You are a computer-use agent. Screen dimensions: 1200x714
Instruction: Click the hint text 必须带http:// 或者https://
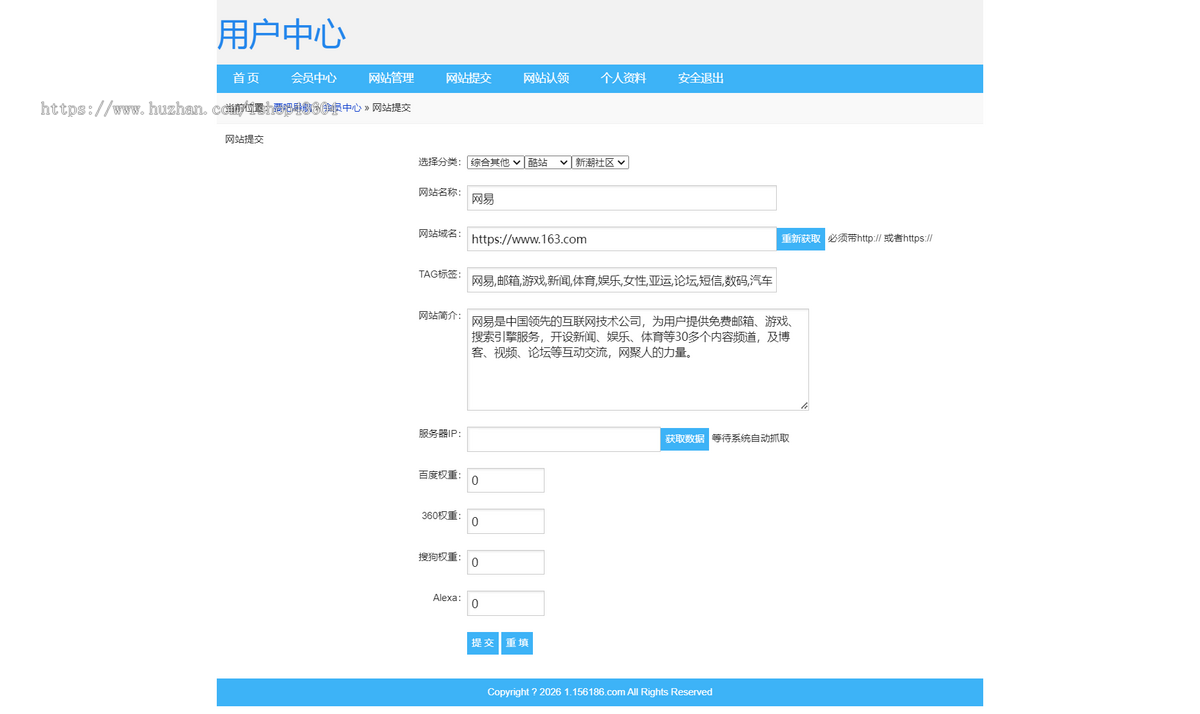pos(880,239)
